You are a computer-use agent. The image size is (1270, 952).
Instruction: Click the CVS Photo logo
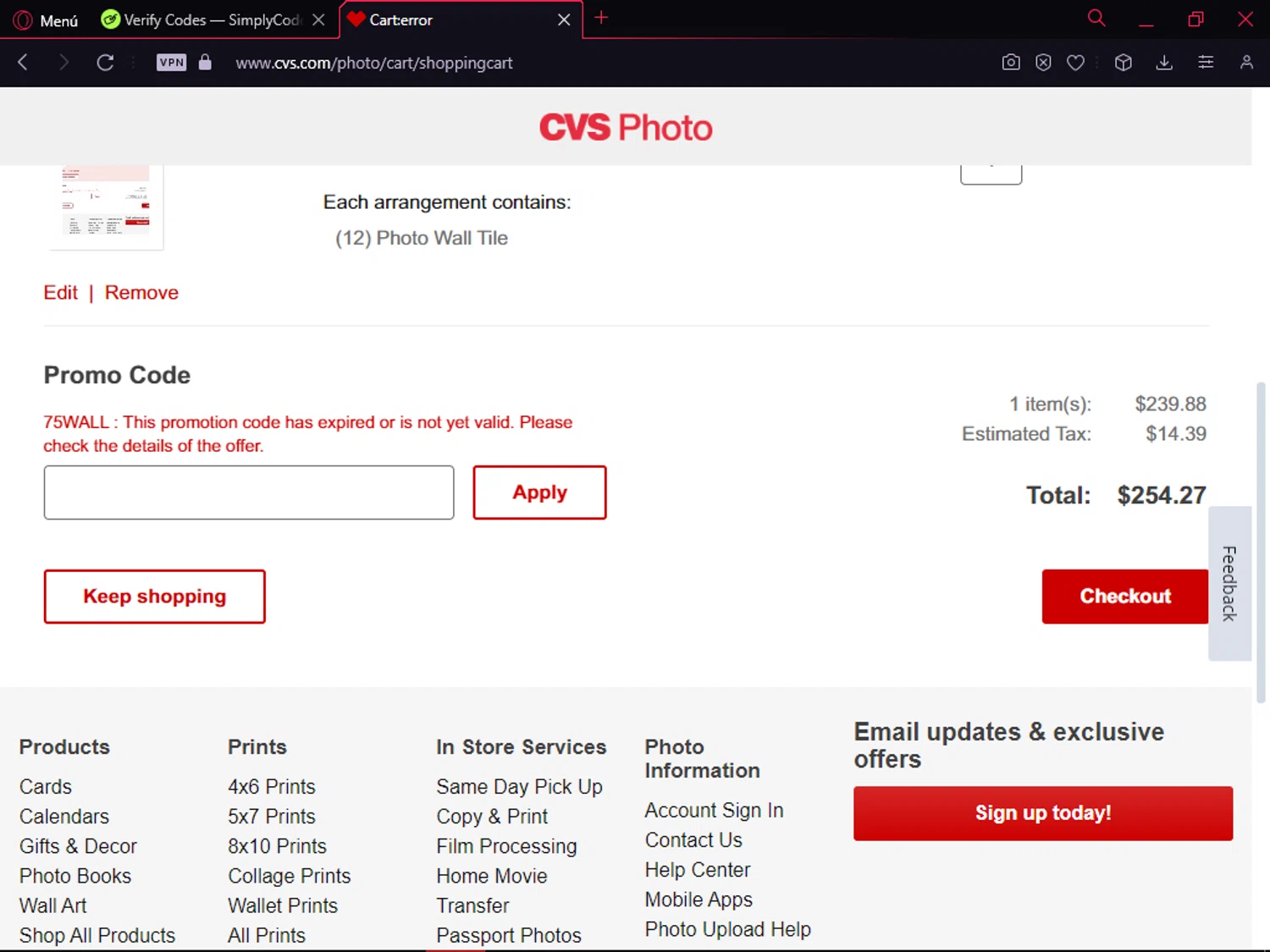click(x=626, y=127)
